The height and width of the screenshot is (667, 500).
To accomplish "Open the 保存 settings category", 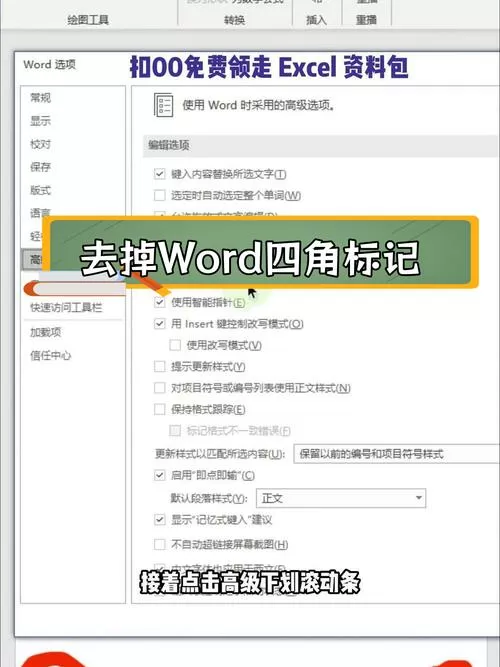I will 40,167.
